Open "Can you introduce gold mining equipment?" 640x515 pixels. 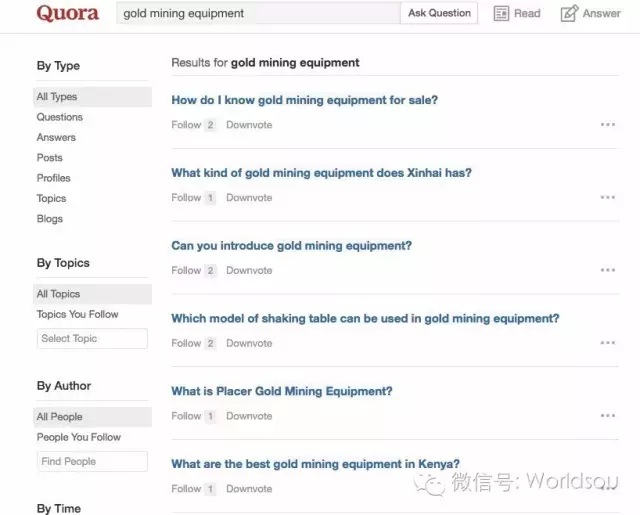pyautogui.click(x=291, y=246)
